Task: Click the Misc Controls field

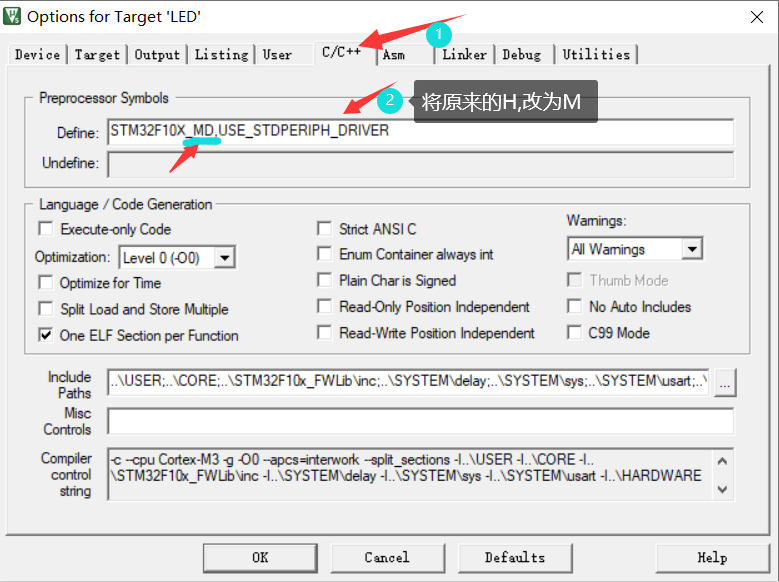Action: click(420, 421)
